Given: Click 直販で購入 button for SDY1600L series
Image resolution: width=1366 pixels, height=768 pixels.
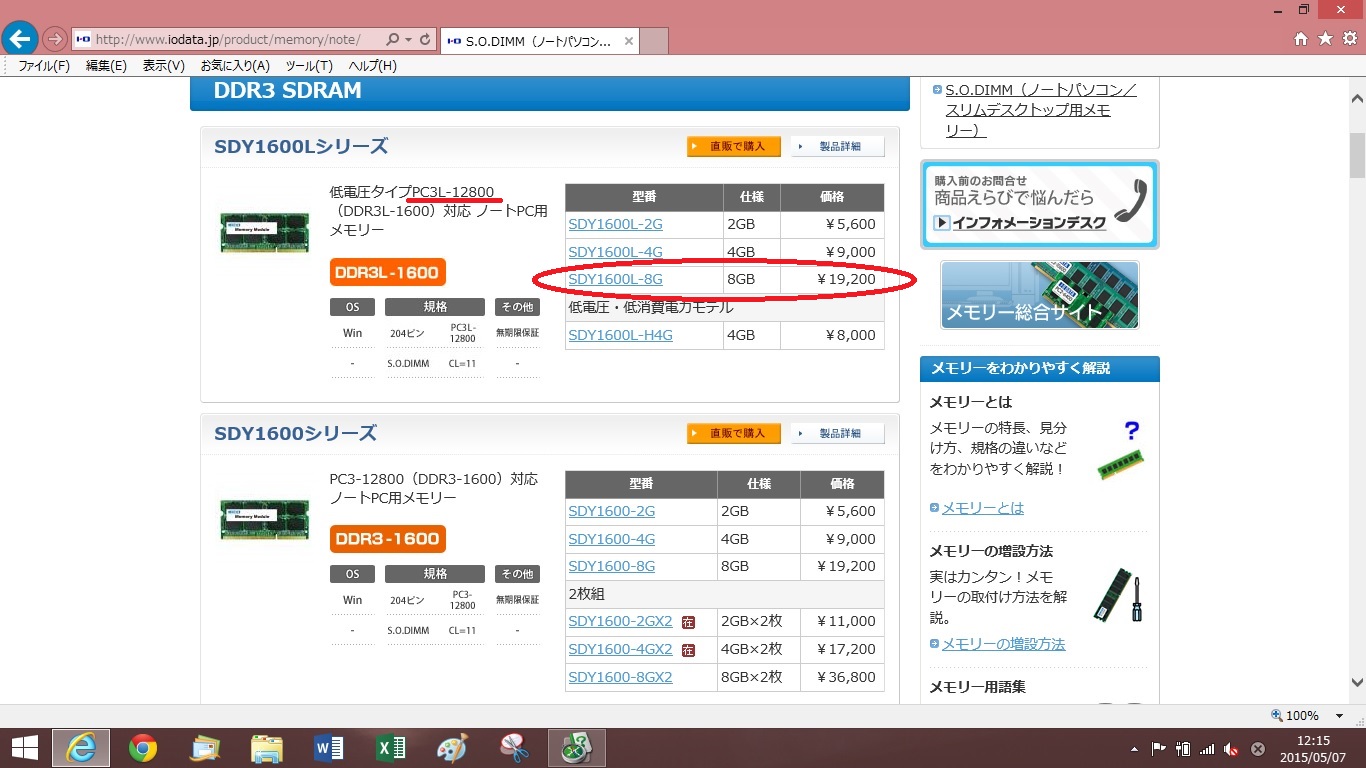Looking at the screenshot, I should pos(734,146).
